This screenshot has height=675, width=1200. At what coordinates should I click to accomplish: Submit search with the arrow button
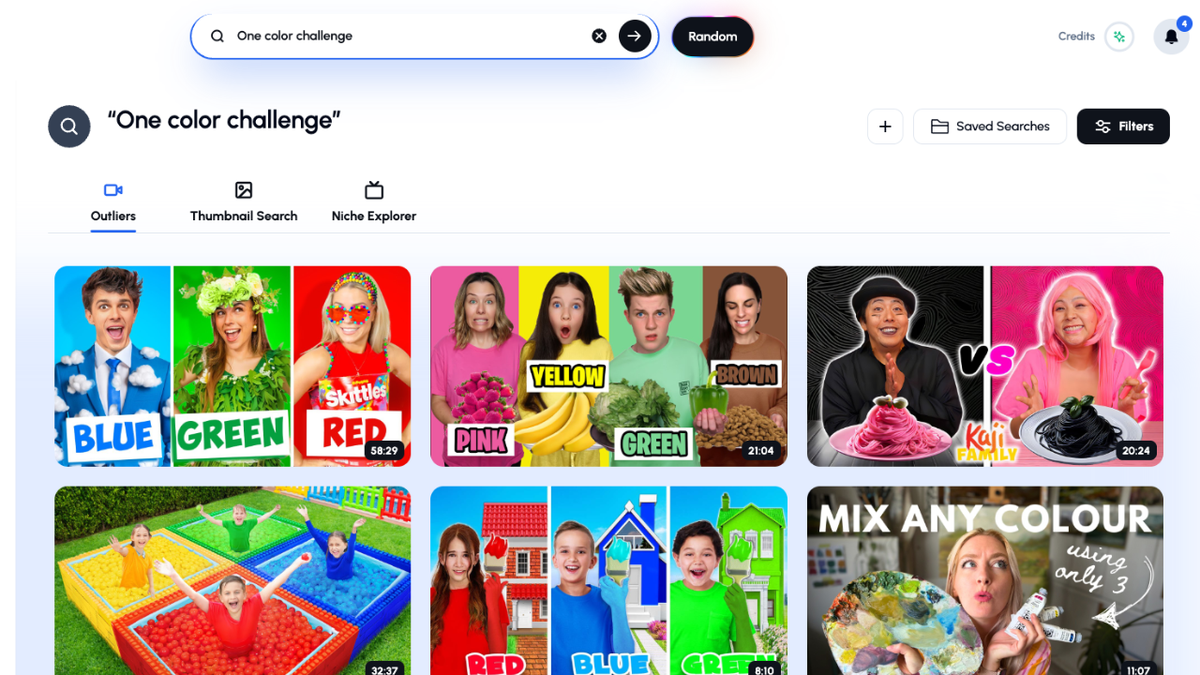(635, 36)
